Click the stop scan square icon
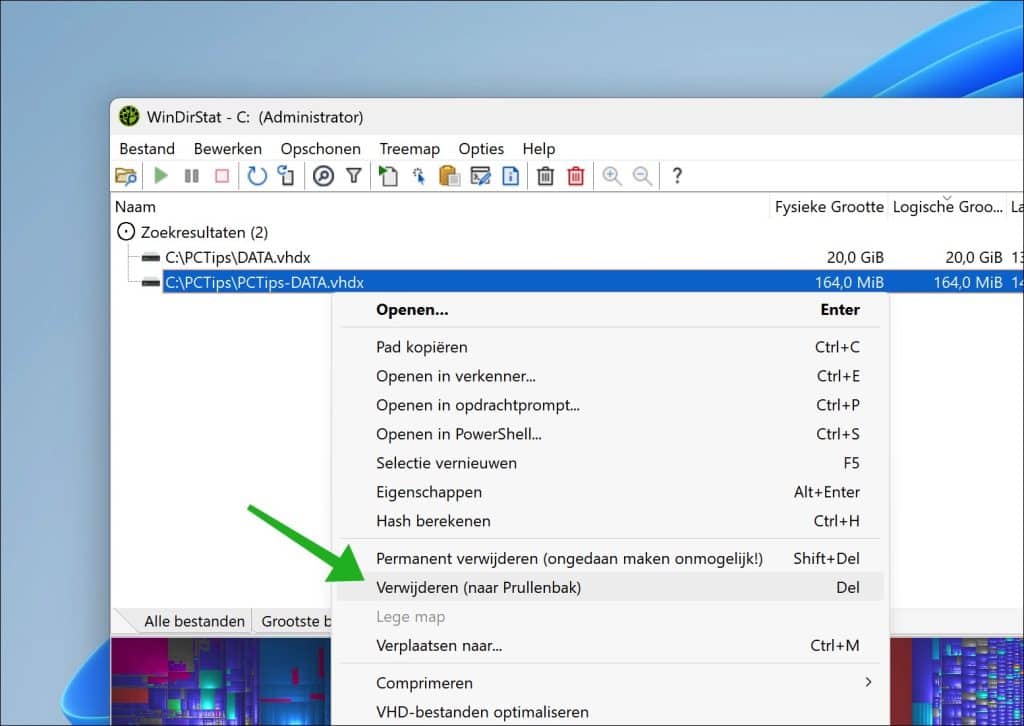This screenshot has width=1024, height=726. point(222,176)
